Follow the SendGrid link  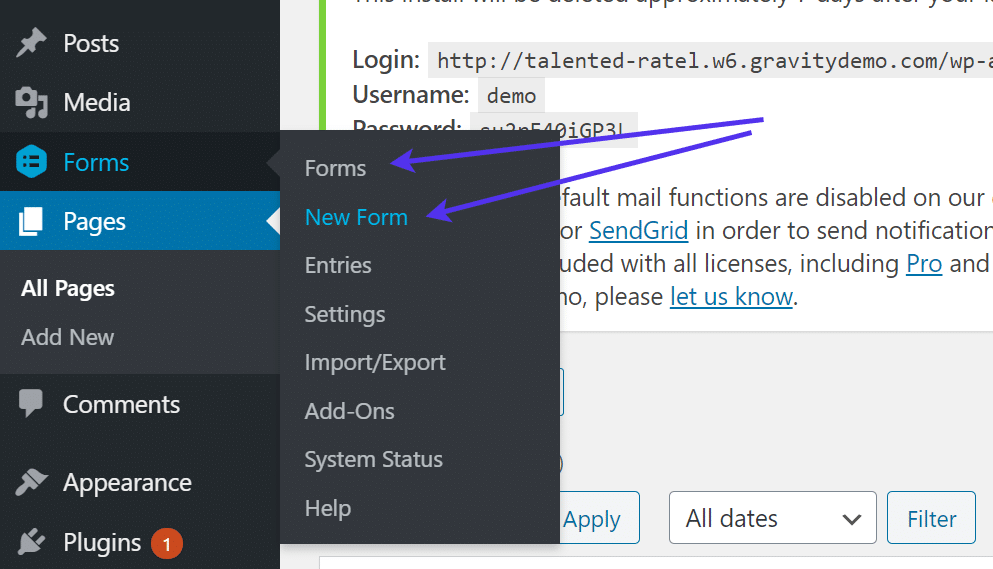tap(638, 230)
